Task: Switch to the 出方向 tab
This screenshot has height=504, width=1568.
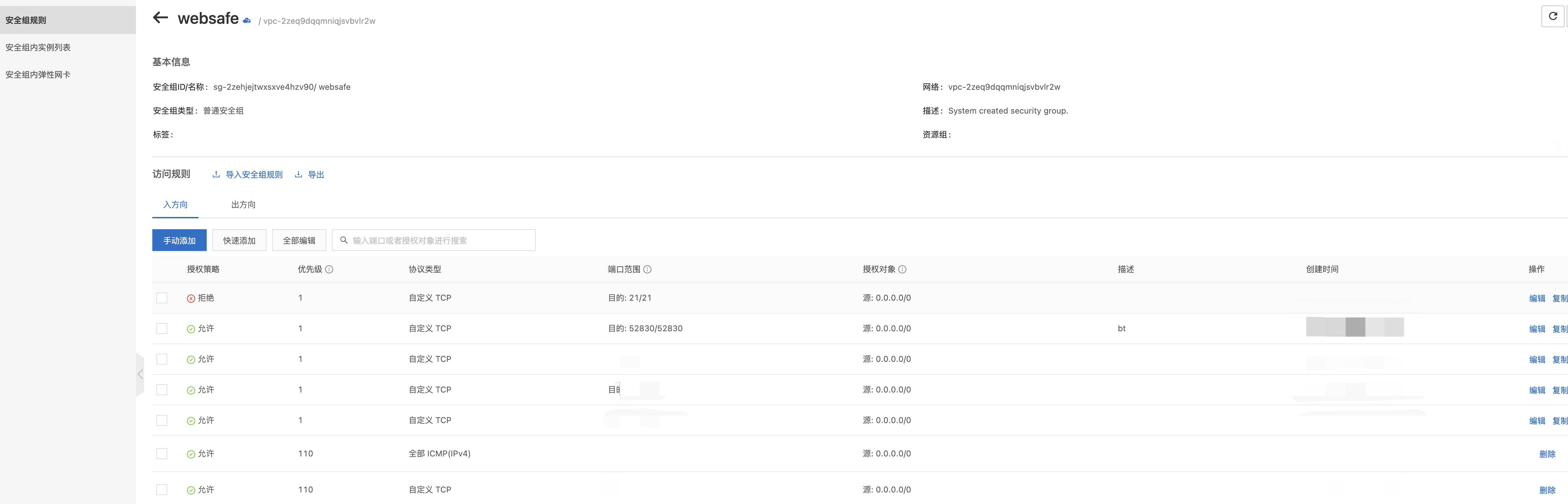Action: pyautogui.click(x=243, y=204)
